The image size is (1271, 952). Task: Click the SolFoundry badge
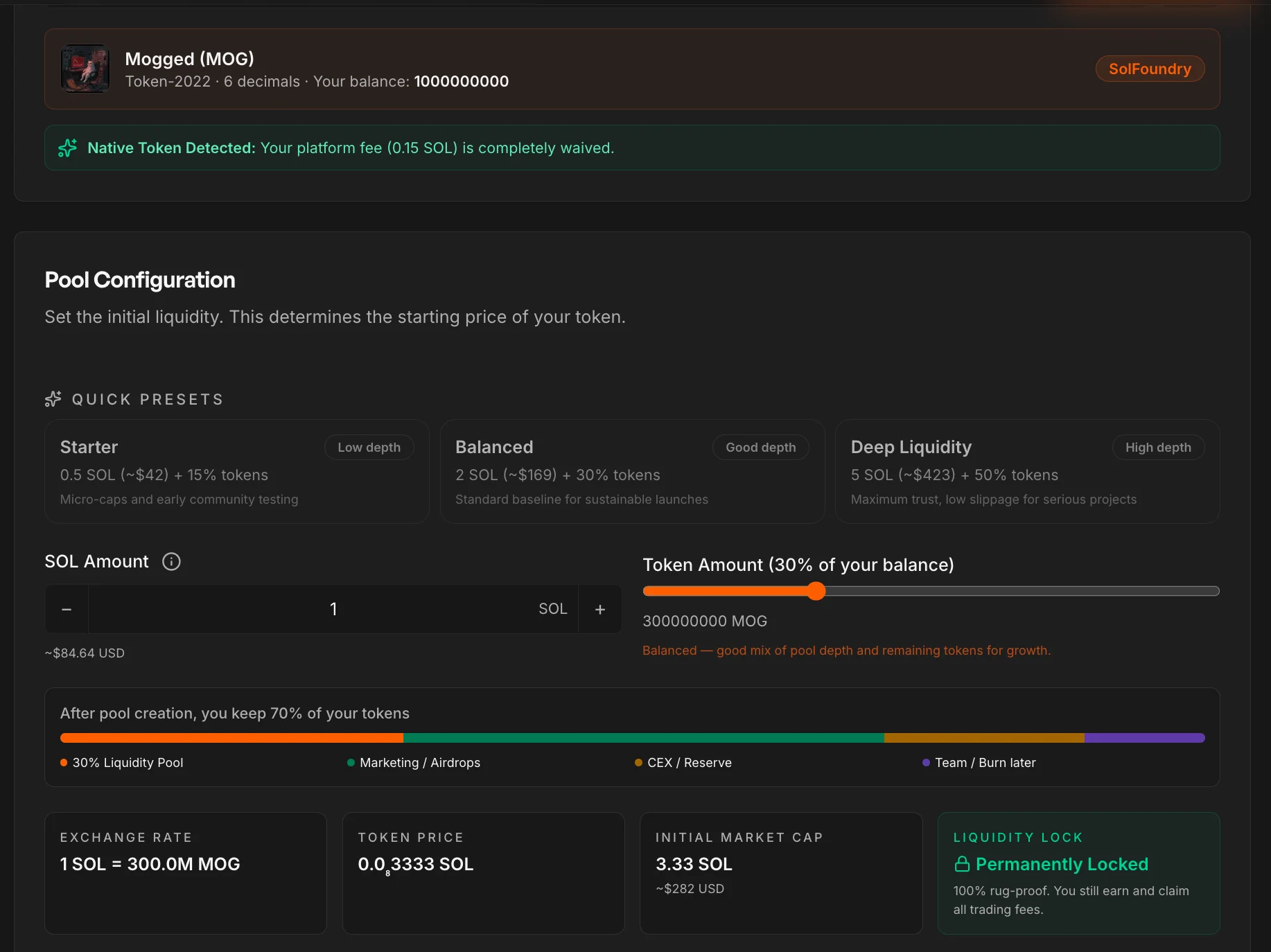[x=1150, y=69]
